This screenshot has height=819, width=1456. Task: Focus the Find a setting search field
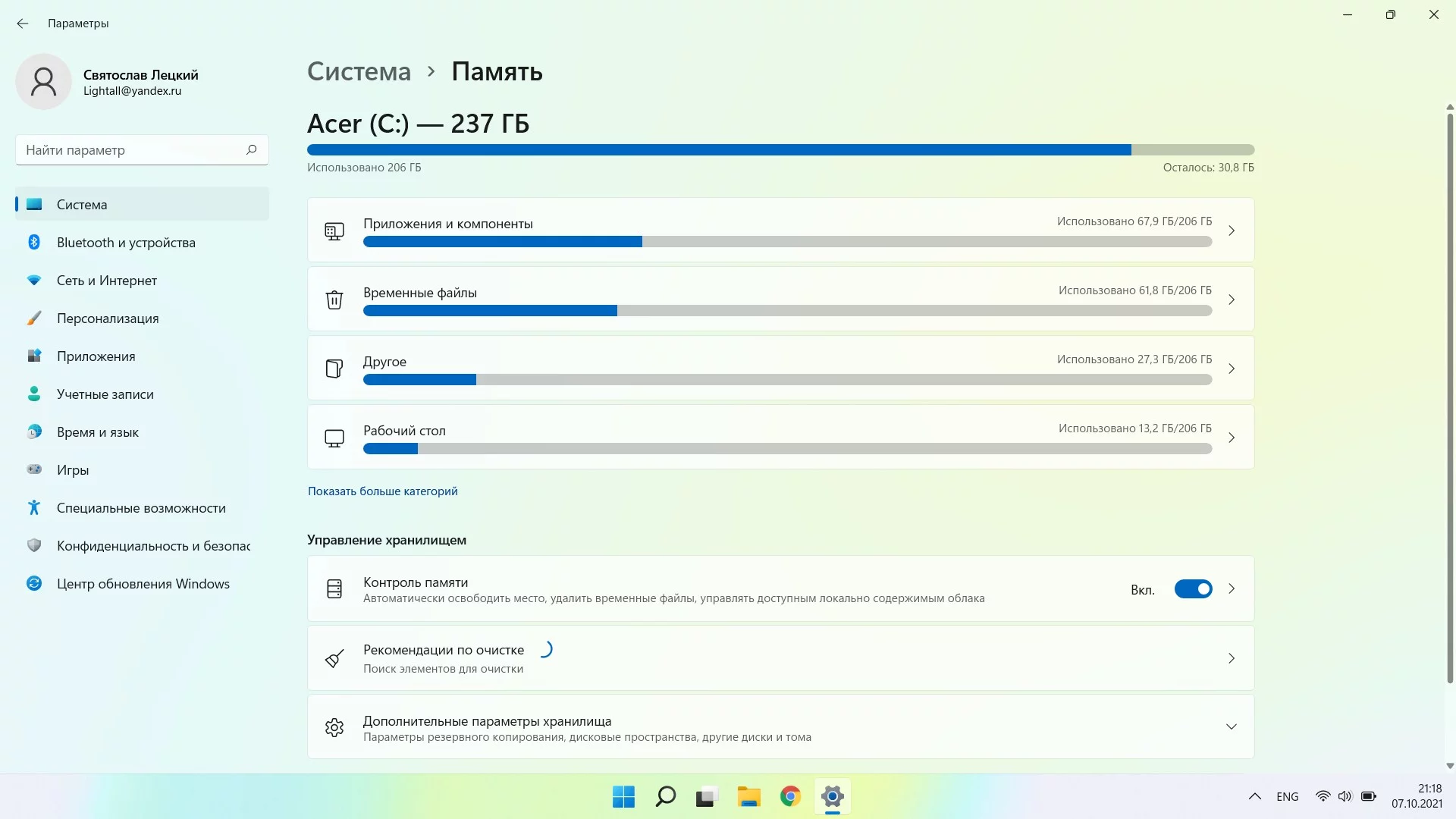142,150
